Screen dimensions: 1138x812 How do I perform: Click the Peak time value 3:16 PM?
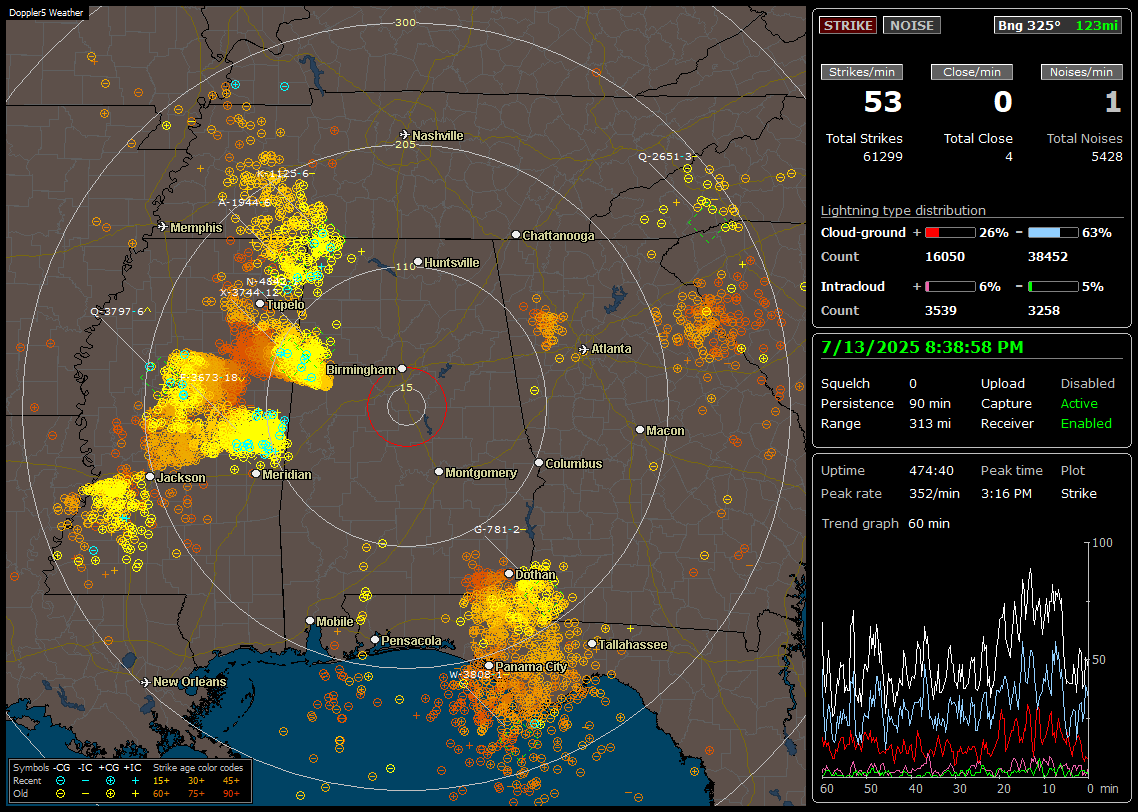pos(1006,493)
